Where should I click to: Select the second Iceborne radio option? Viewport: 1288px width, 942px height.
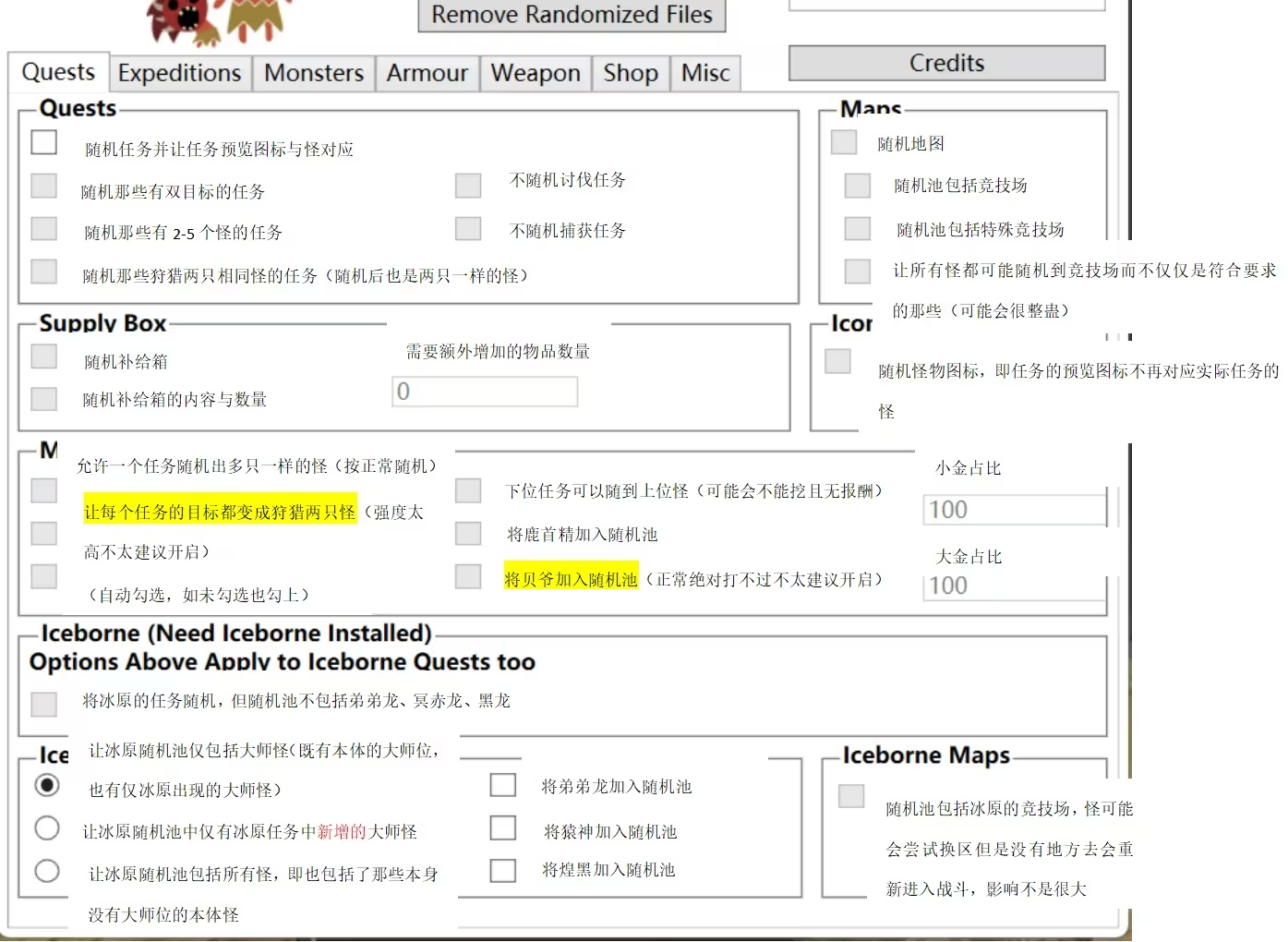[x=47, y=827]
